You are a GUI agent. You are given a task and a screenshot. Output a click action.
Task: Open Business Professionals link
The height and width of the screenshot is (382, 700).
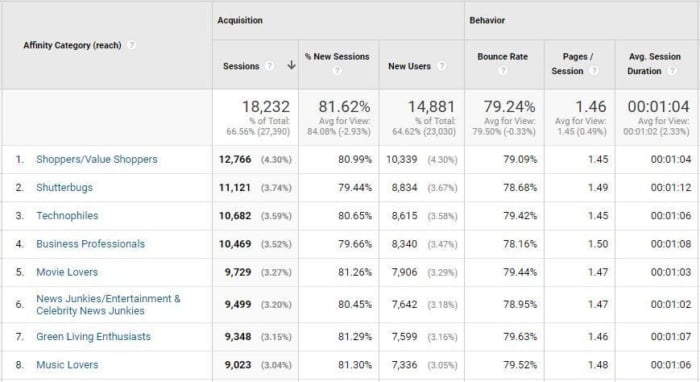[91, 244]
